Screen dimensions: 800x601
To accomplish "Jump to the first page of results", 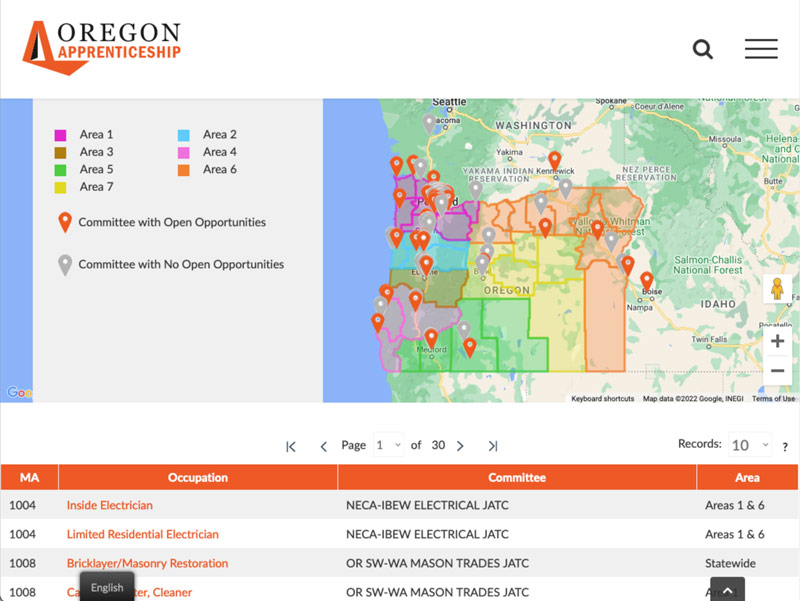I will [291, 446].
